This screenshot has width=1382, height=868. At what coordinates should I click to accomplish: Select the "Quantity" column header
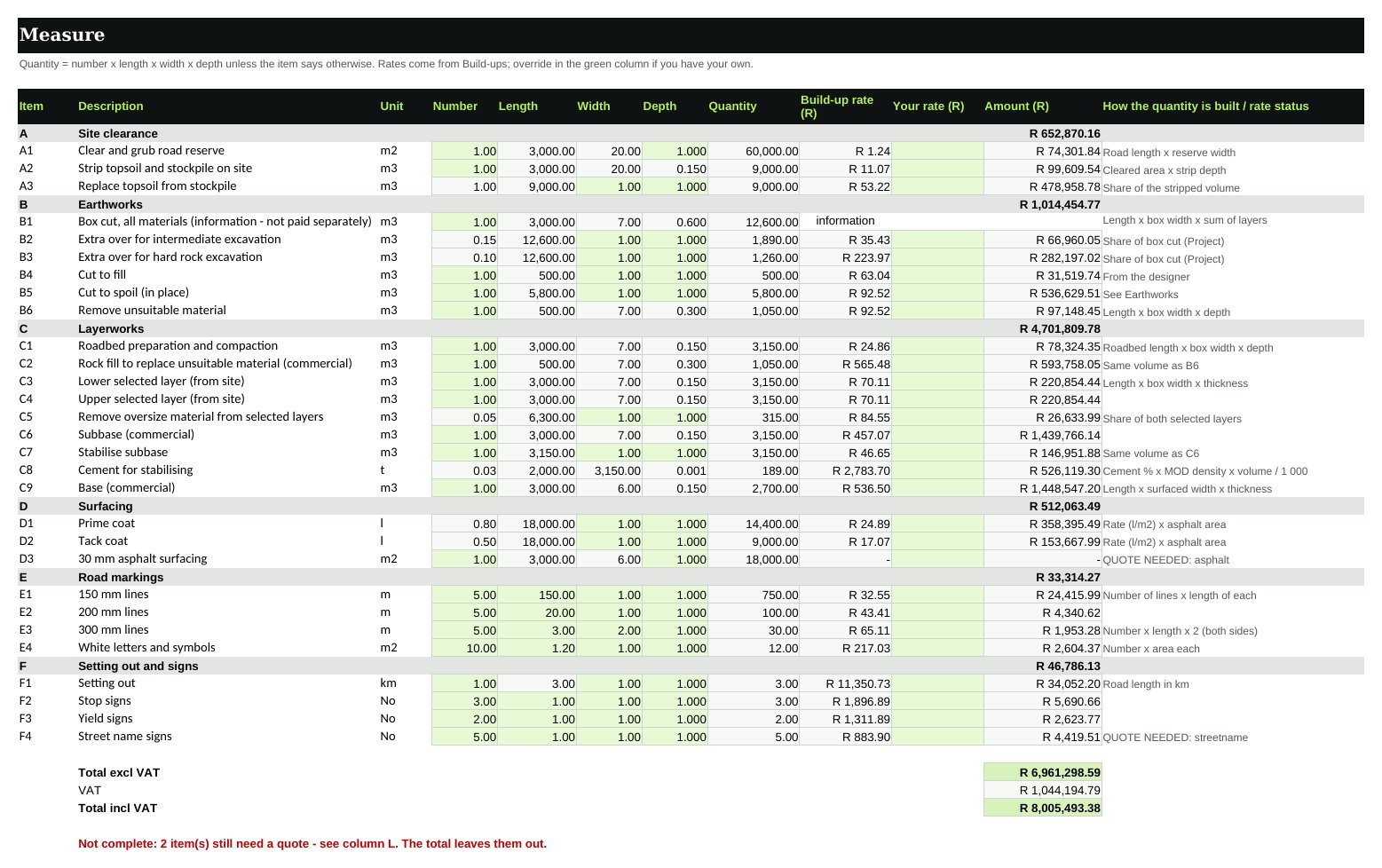pos(732,107)
